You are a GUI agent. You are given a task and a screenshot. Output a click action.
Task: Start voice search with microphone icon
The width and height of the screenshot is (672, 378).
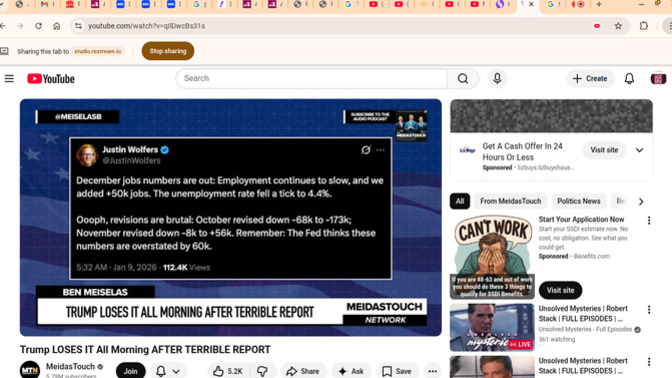(497, 78)
